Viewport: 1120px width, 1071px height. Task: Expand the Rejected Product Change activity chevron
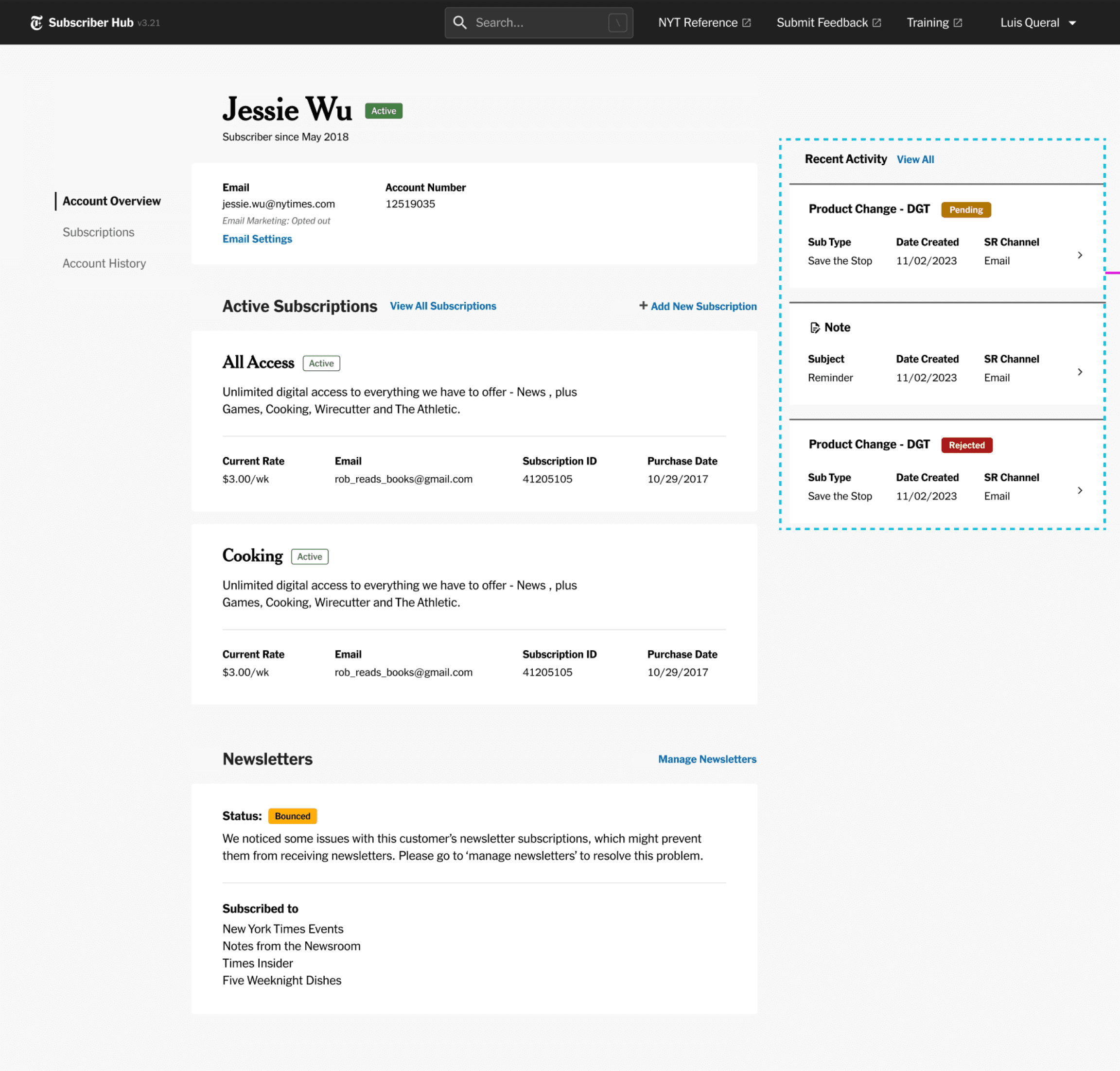[x=1080, y=490]
